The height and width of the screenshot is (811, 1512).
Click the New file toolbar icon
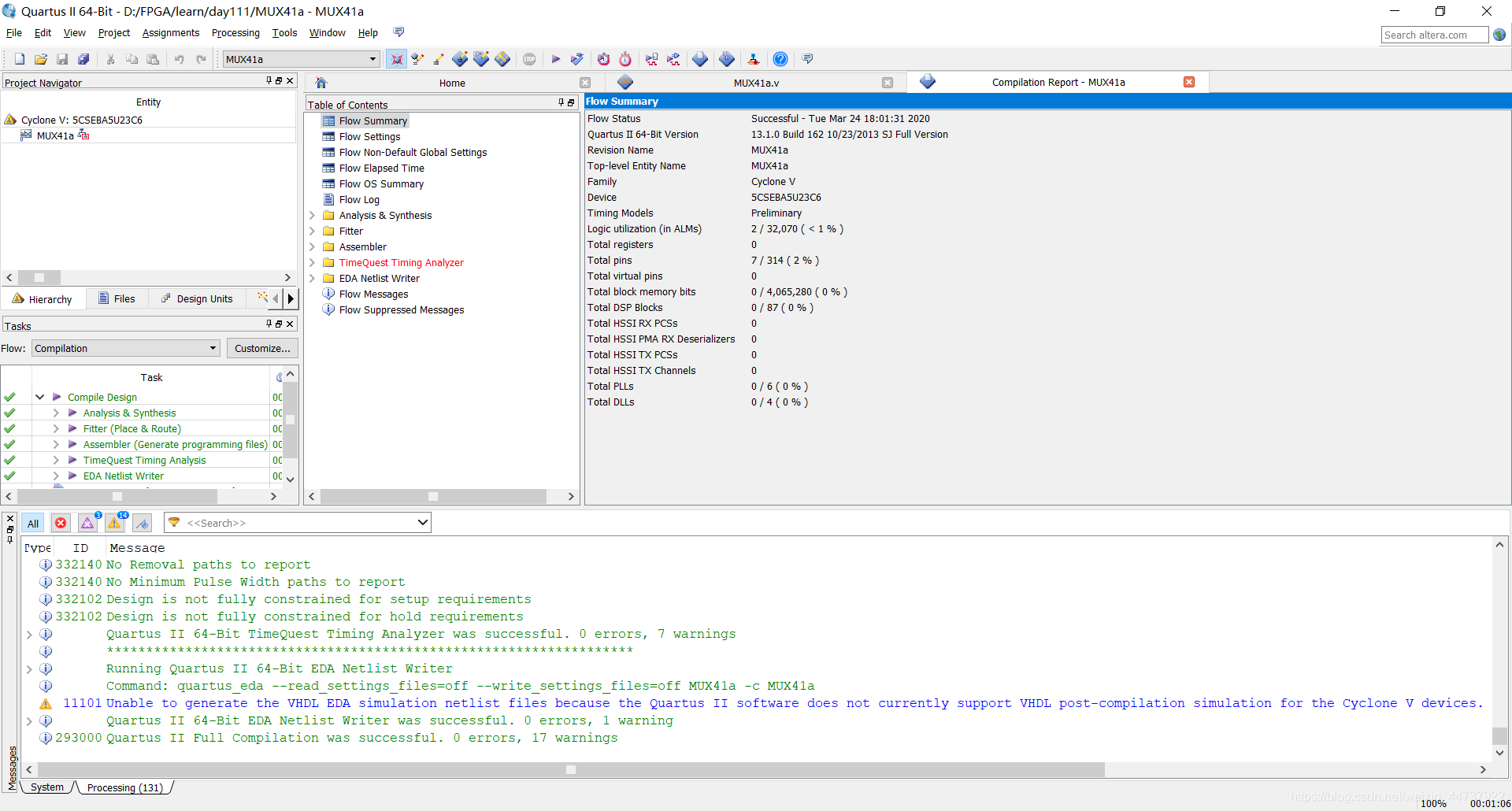(20, 59)
